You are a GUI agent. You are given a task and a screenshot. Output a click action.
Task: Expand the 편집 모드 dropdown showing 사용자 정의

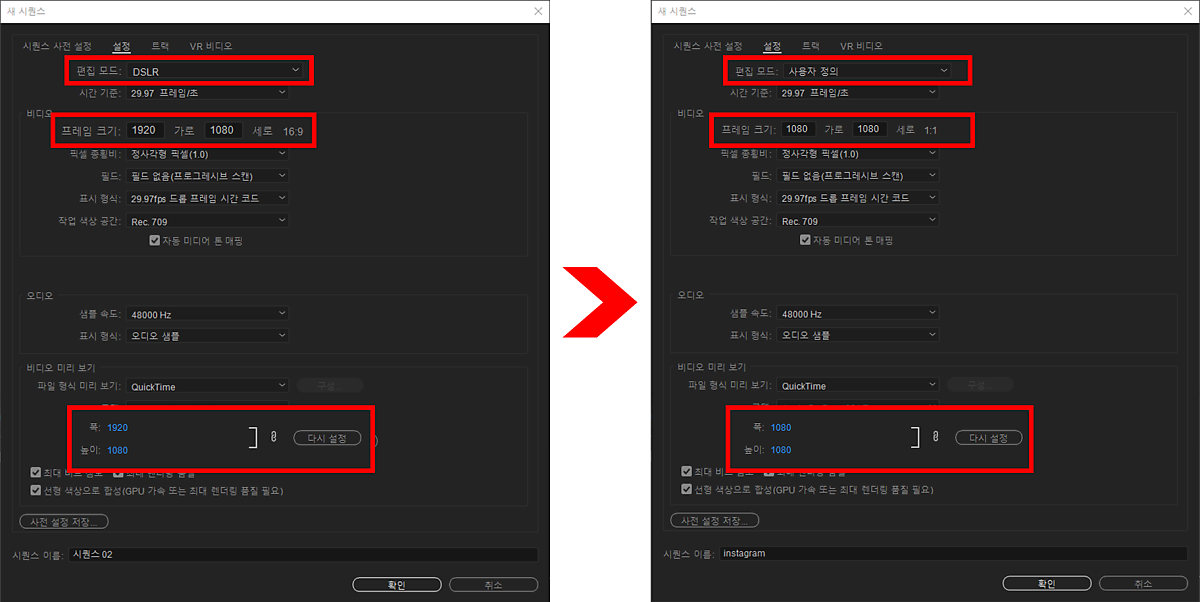(x=865, y=71)
